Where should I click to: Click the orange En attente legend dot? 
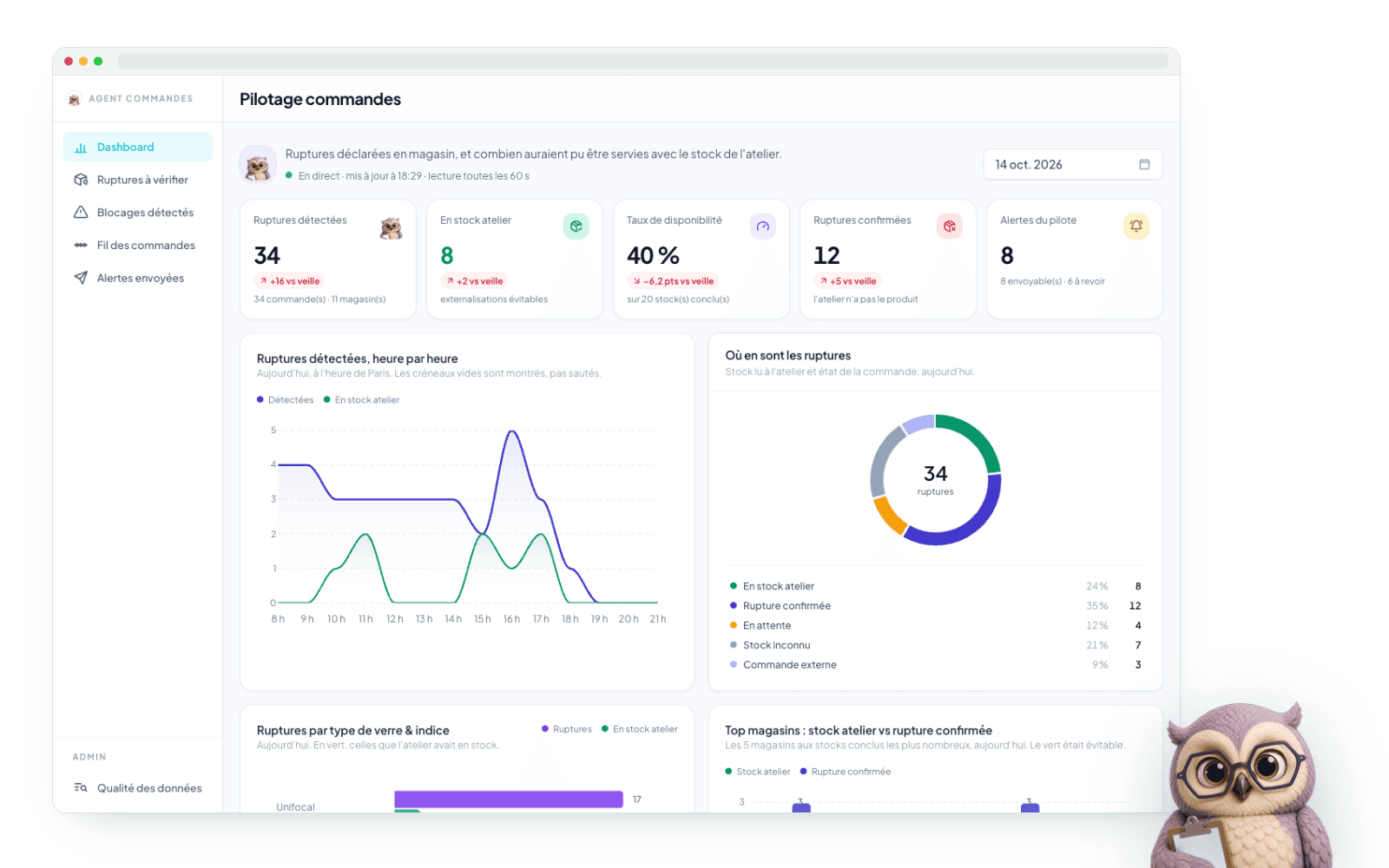click(734, 626)
